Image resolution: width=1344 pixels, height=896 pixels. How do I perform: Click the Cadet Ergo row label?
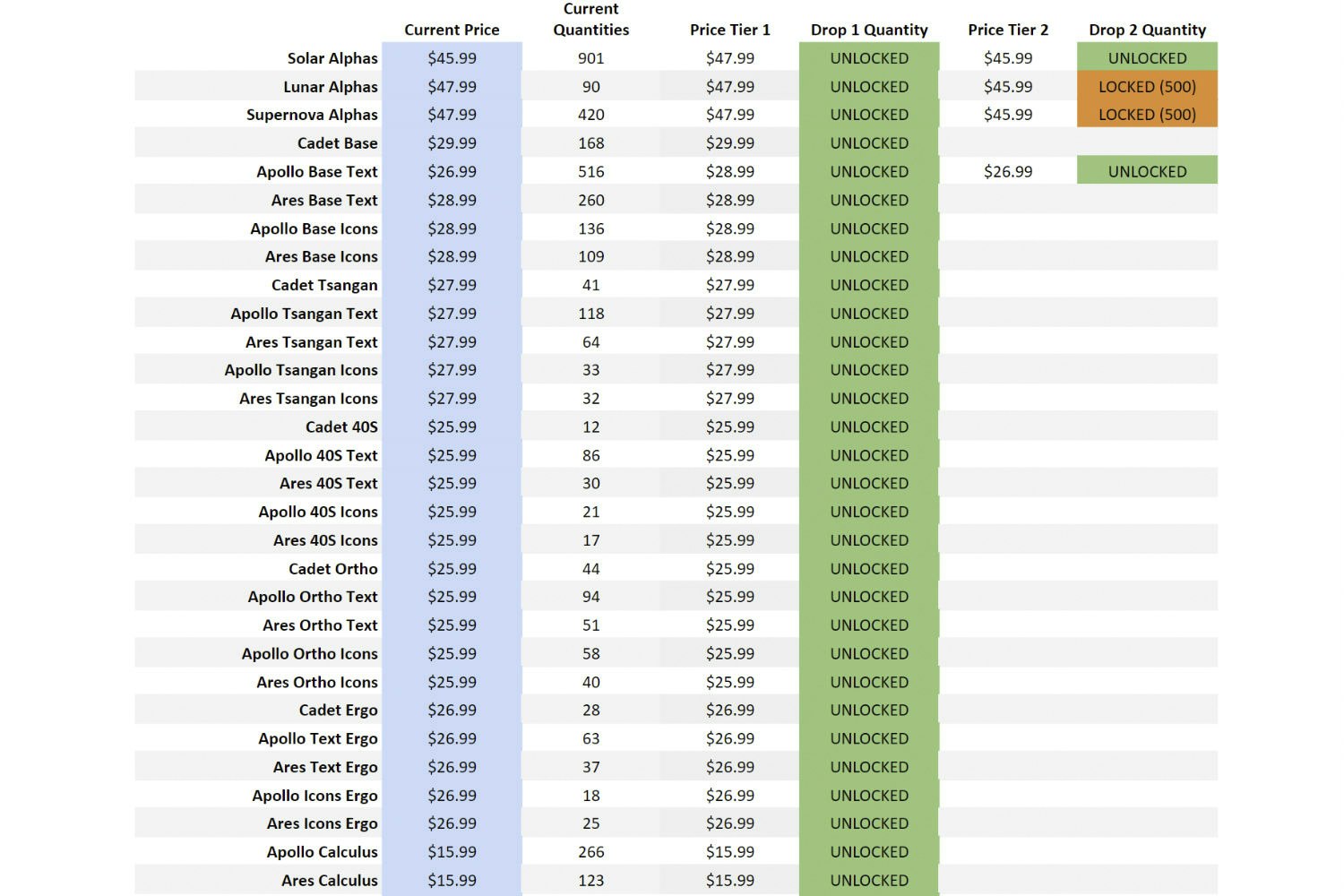tap(338, 711)
